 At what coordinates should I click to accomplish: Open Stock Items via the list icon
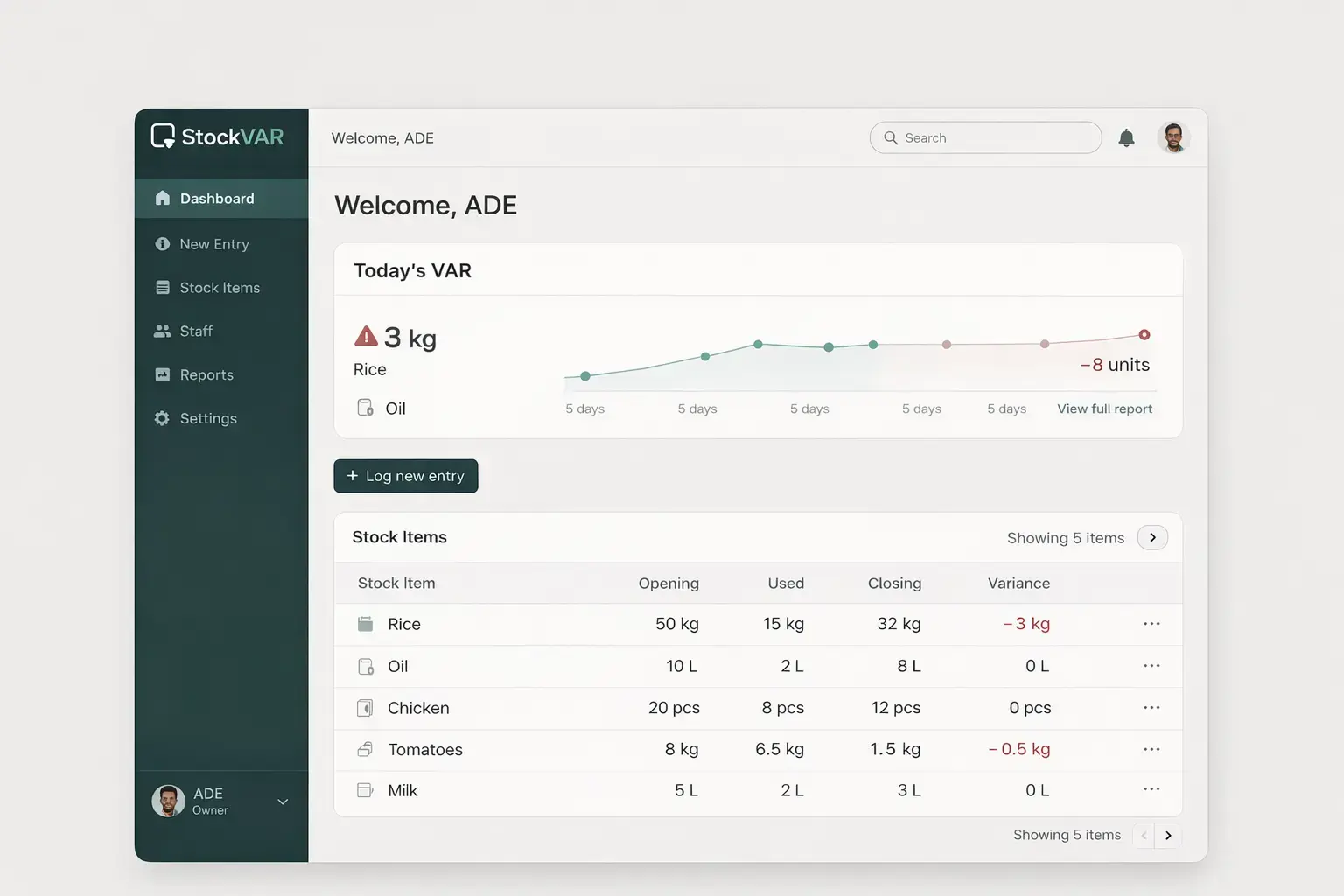pos(163,287)
